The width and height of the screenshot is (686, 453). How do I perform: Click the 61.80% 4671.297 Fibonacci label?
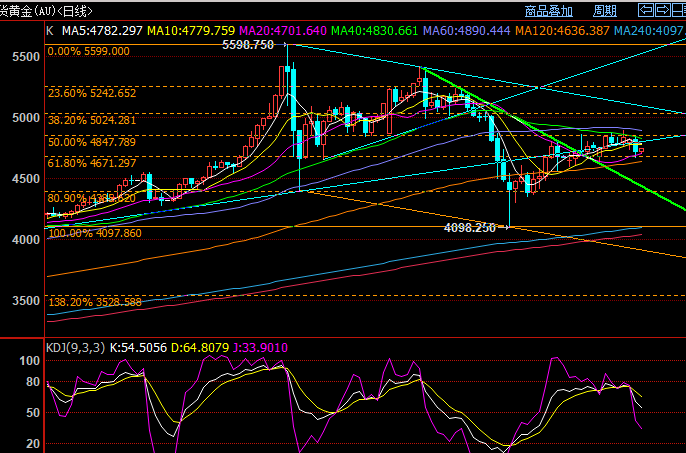click(92, 163)
